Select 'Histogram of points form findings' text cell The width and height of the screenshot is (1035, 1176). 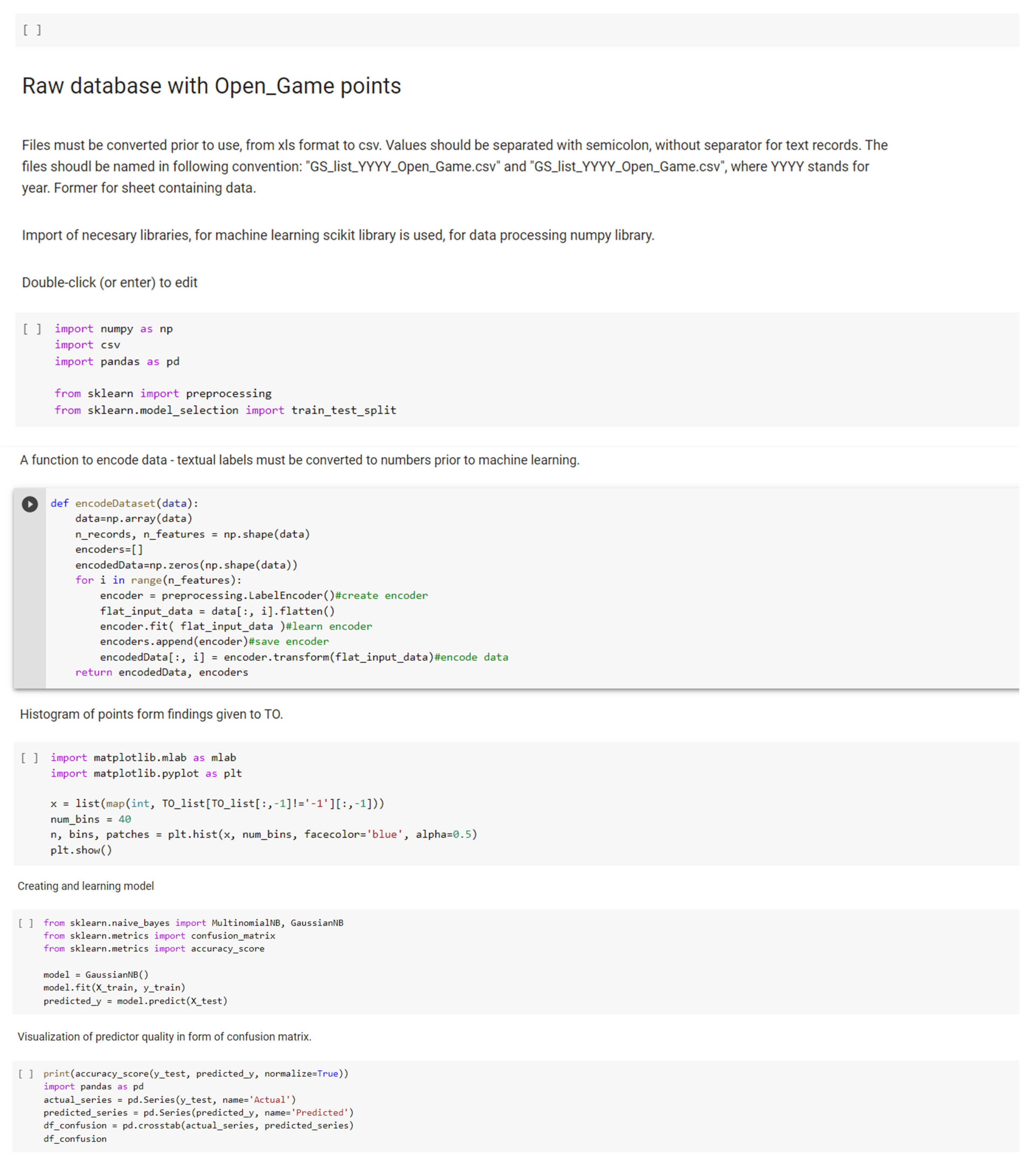pyautogui.click(x=151, y=714)
